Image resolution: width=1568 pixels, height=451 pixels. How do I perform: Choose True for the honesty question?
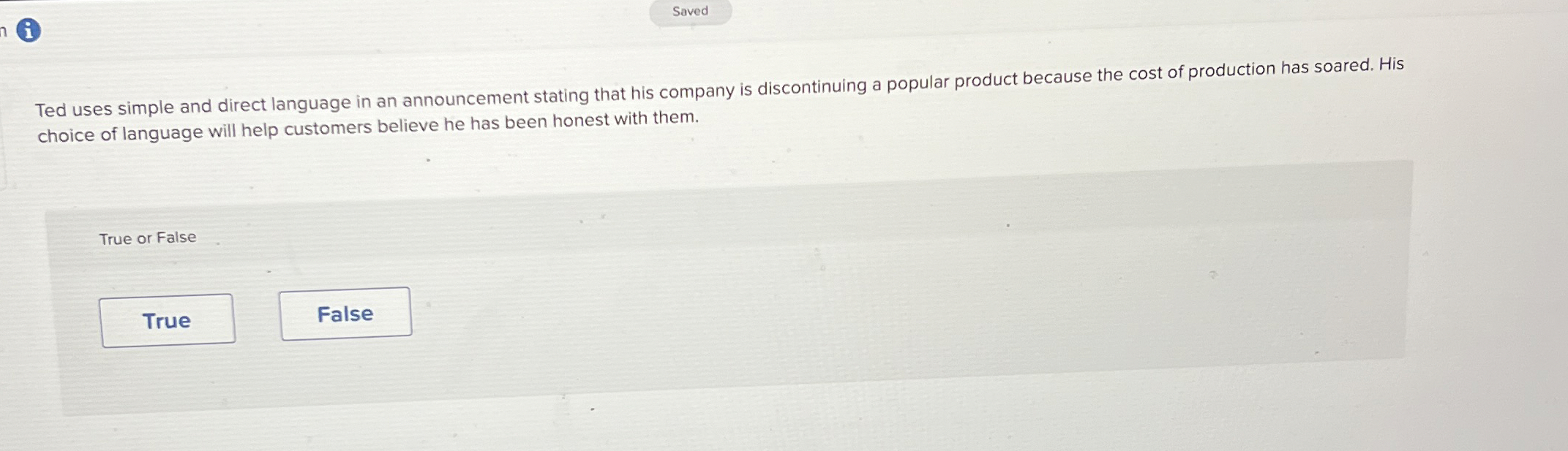pyautogui.click(x=167, y=319)
